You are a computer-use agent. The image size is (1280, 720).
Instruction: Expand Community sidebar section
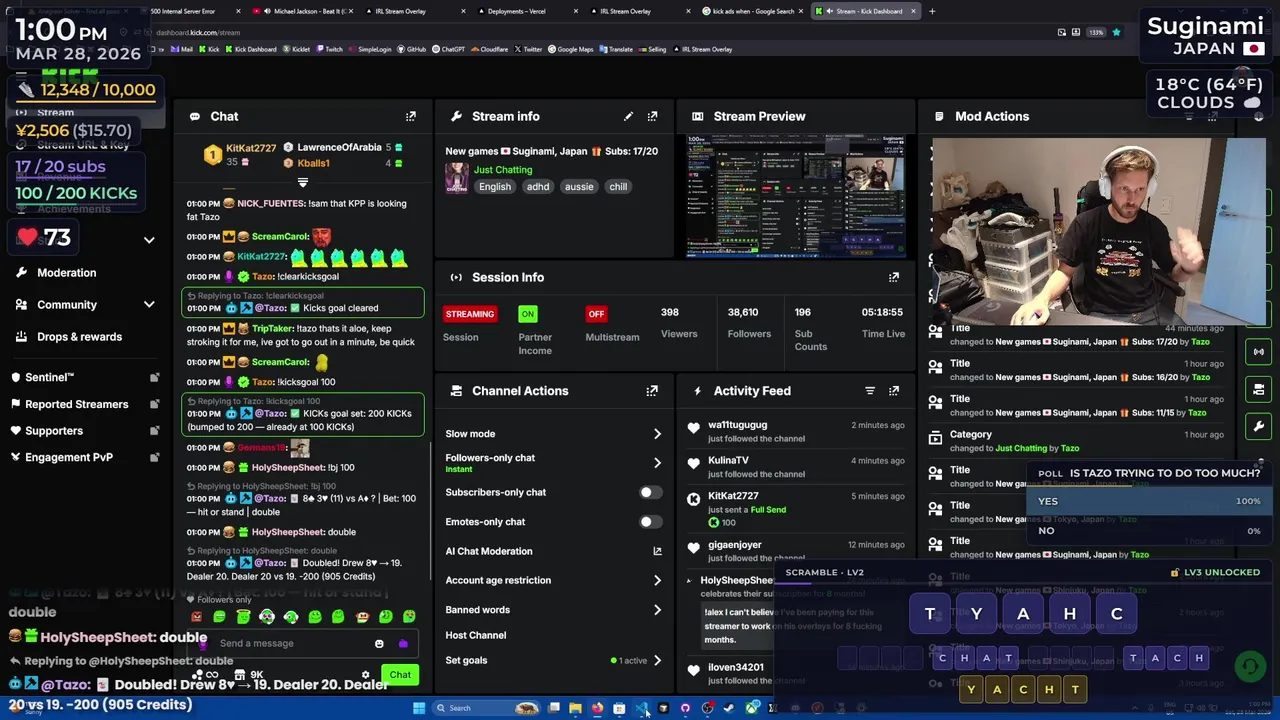pyautogui.click(x=149, y=305)
